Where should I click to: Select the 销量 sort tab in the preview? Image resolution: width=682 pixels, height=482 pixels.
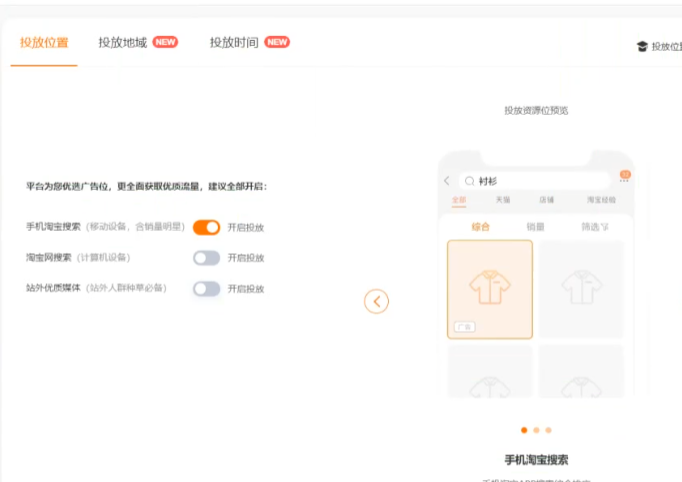coord(536,227)
